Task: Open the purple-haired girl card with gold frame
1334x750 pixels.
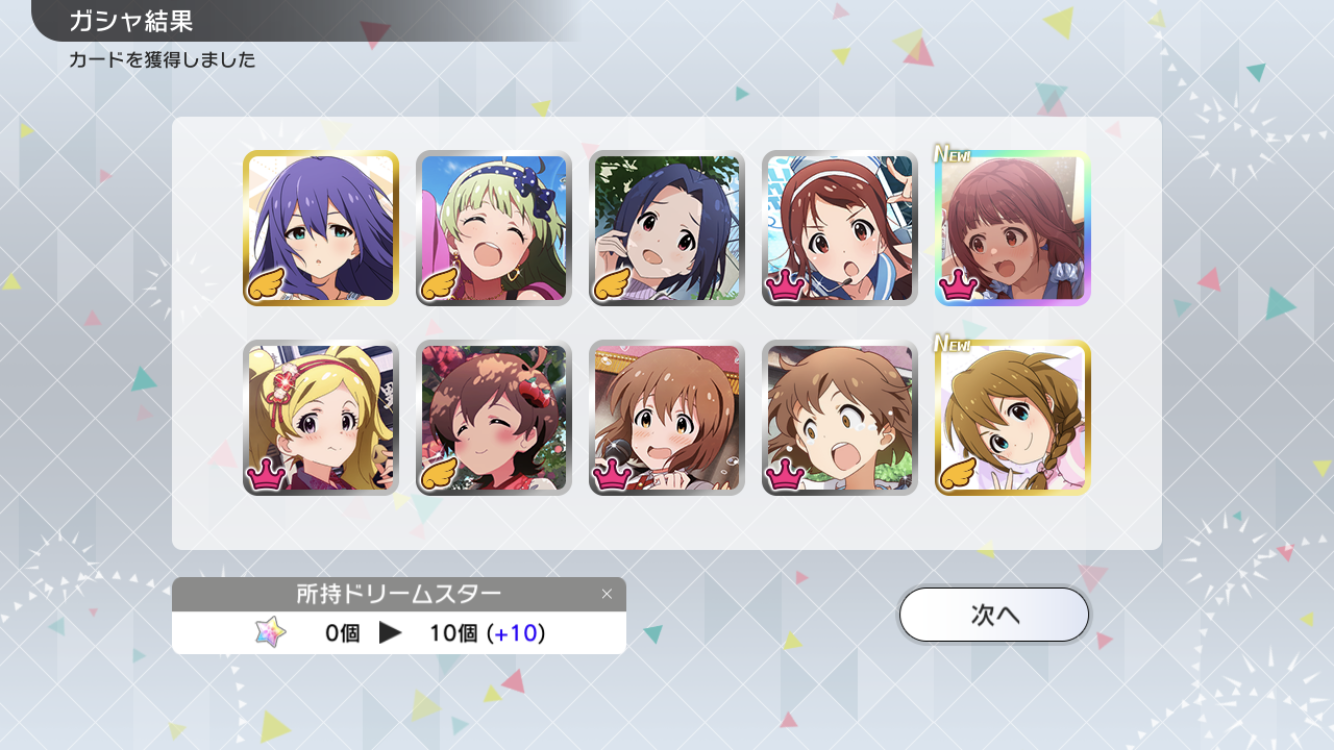Action: (321, 228)
